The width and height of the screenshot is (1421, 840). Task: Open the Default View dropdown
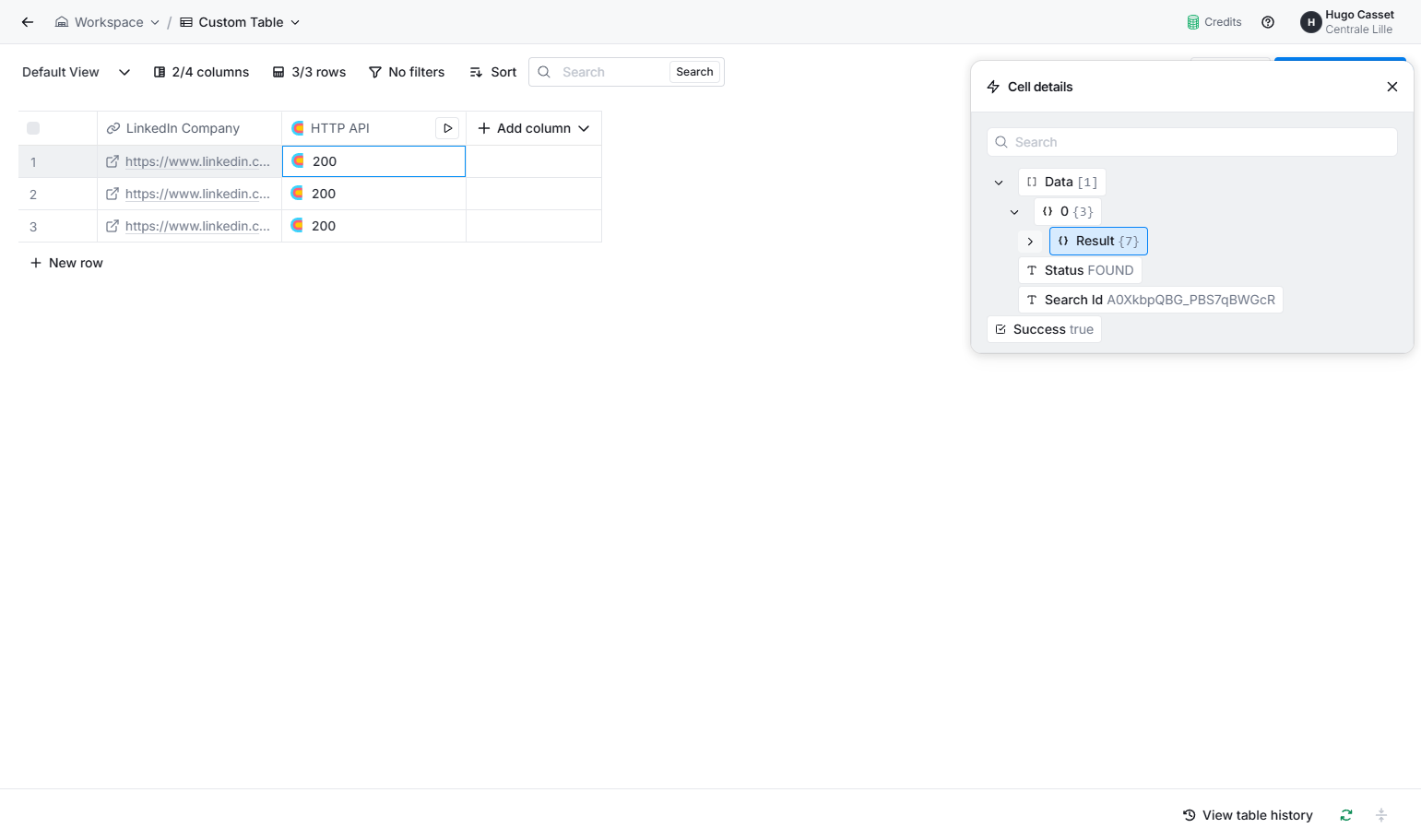tap(77, 72)
